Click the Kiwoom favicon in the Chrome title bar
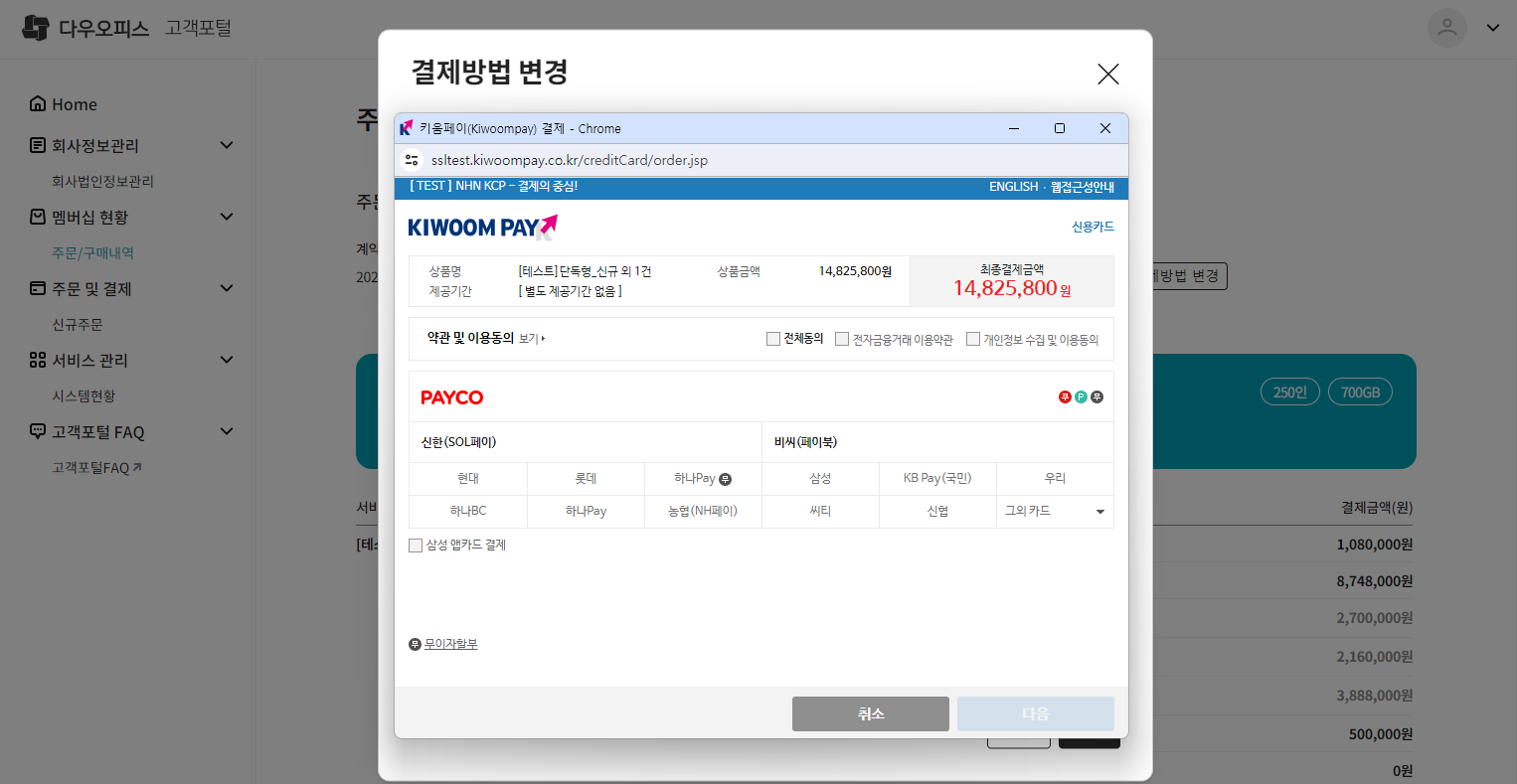The width and height of the screenshot is (1517, 784). [407, 128]
